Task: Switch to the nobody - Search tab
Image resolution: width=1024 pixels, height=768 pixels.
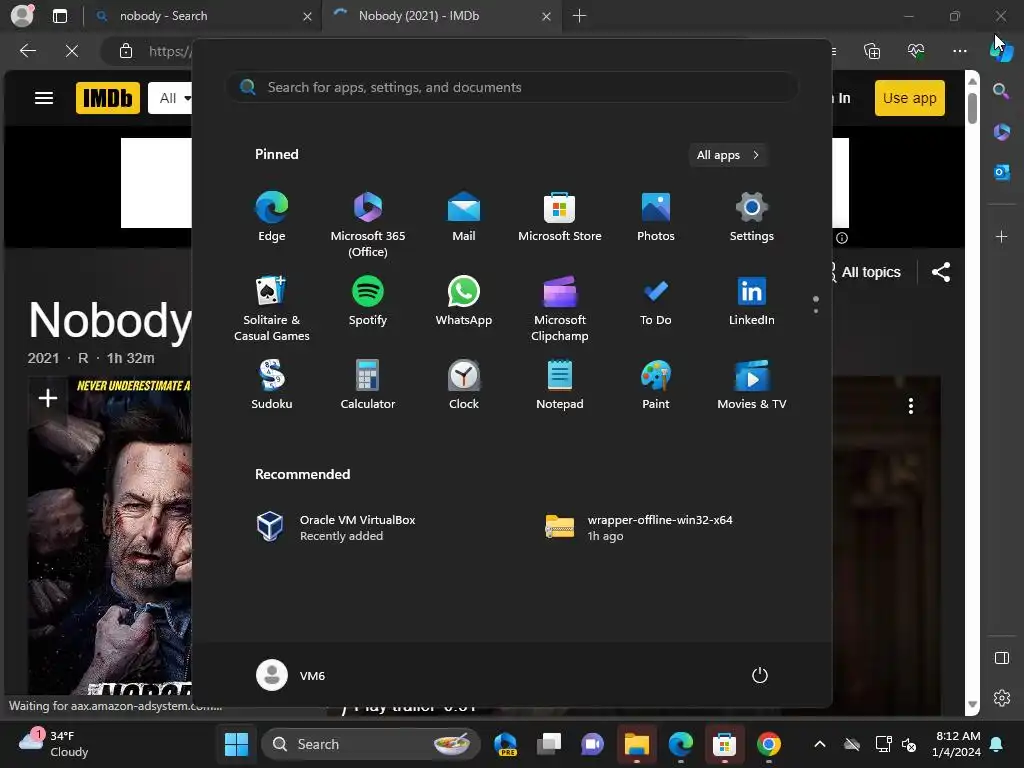Action: point(203,16)
